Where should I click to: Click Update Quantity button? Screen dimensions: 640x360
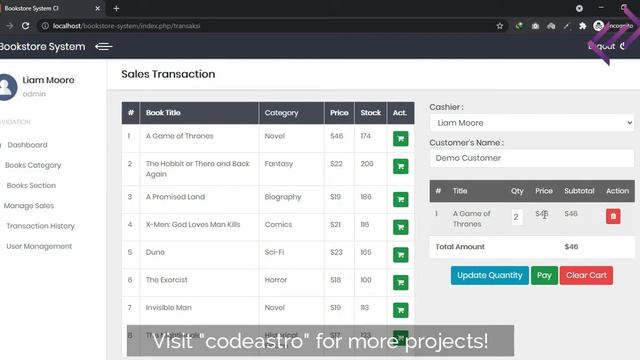click(489, 276)
